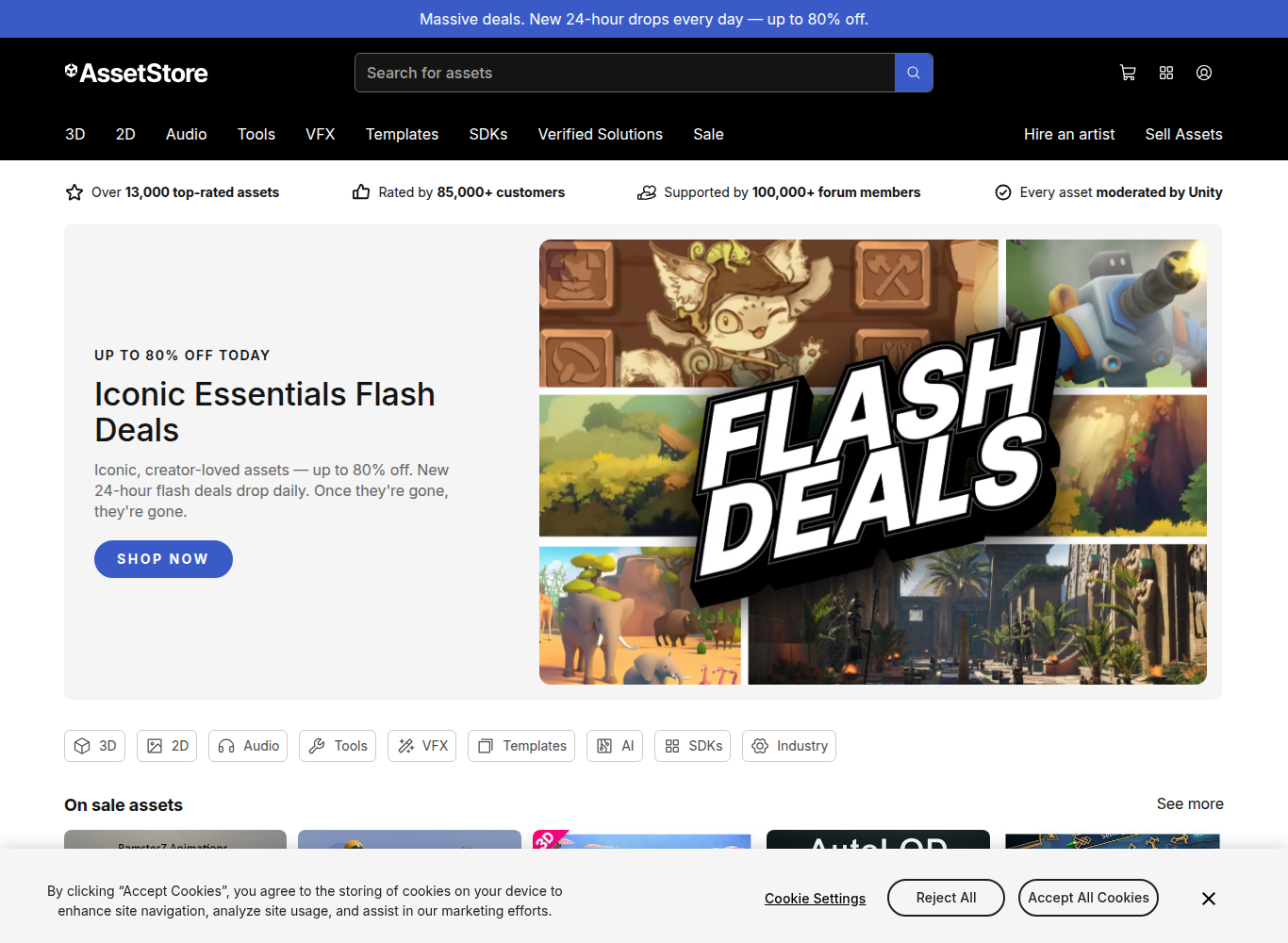Follow the Hire an artist link

1069,134
